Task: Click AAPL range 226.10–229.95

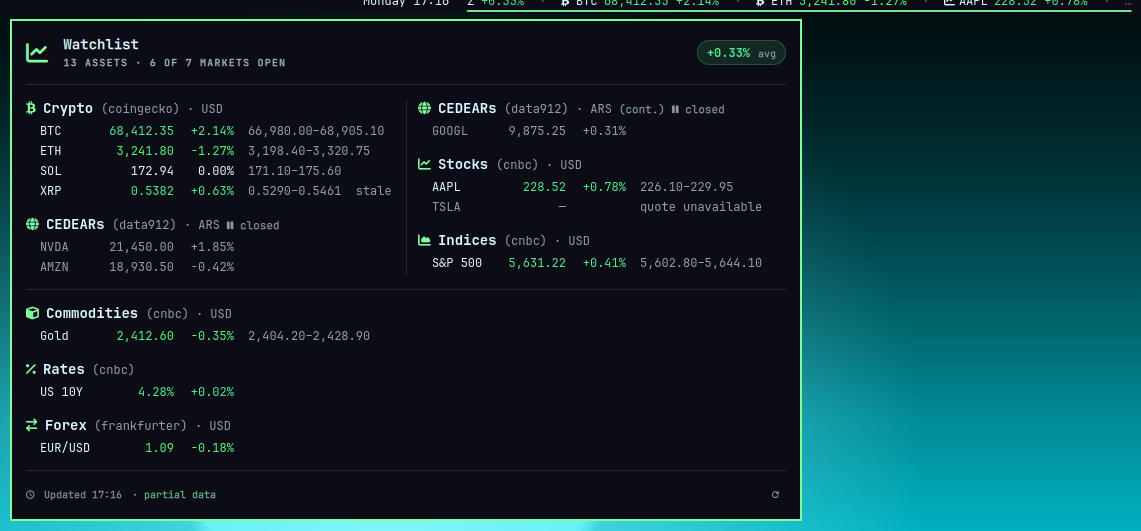Action: click(686, 187)
